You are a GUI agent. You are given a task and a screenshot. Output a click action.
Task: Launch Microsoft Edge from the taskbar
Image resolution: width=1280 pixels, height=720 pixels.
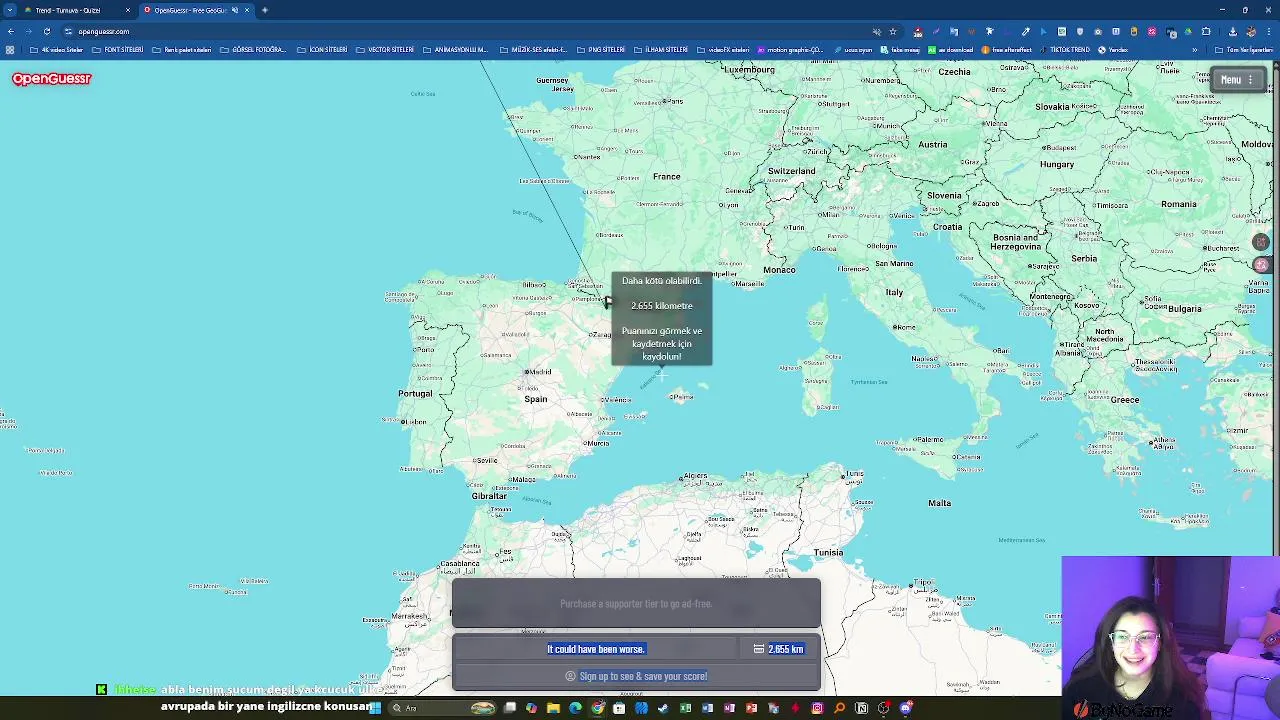(x=575, y=708)
